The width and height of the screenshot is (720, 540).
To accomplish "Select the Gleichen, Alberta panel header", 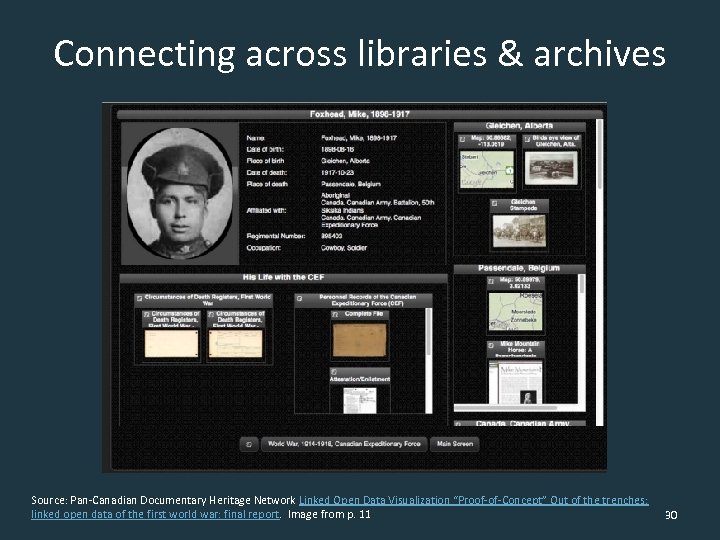I will (519, 126).
